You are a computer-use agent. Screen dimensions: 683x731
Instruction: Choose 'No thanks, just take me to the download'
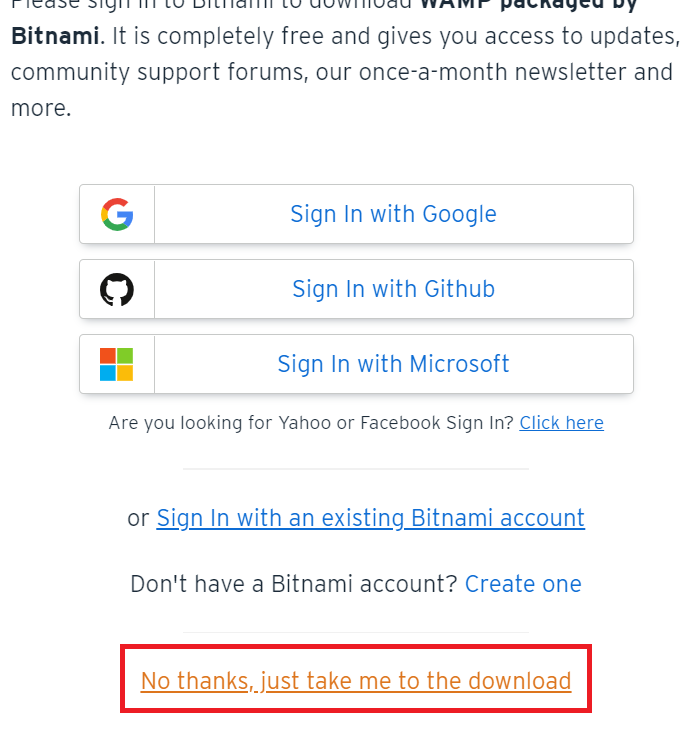tap(355, 681)
